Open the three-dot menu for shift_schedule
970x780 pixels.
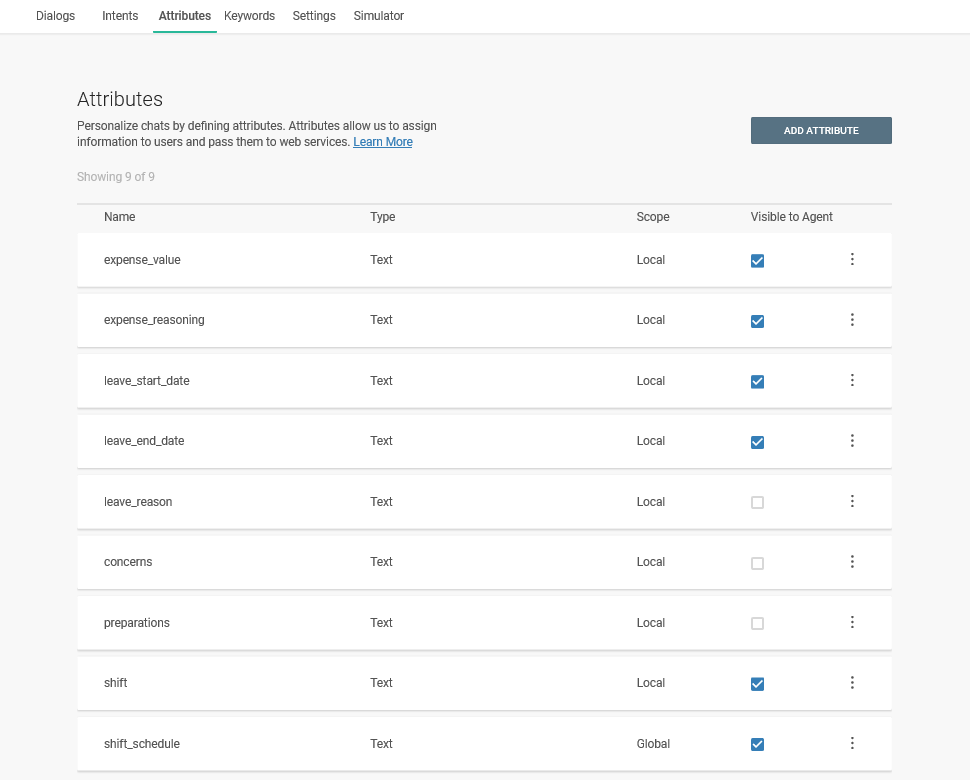point(852,744)
